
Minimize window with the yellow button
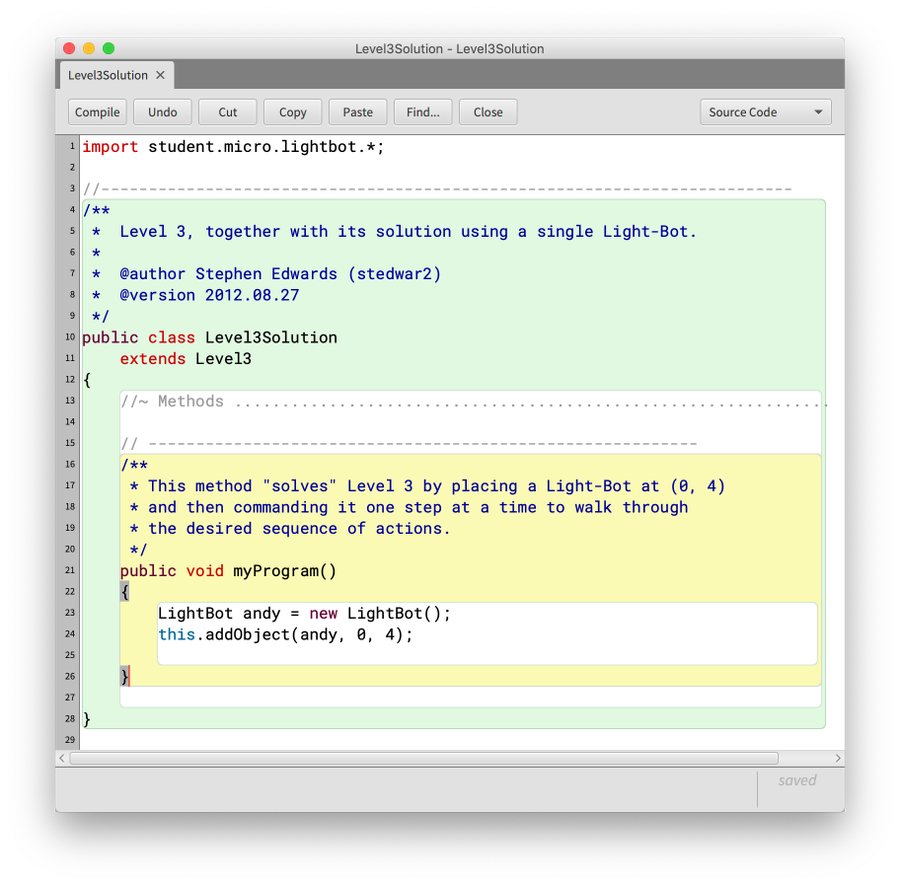pos(89,48)
